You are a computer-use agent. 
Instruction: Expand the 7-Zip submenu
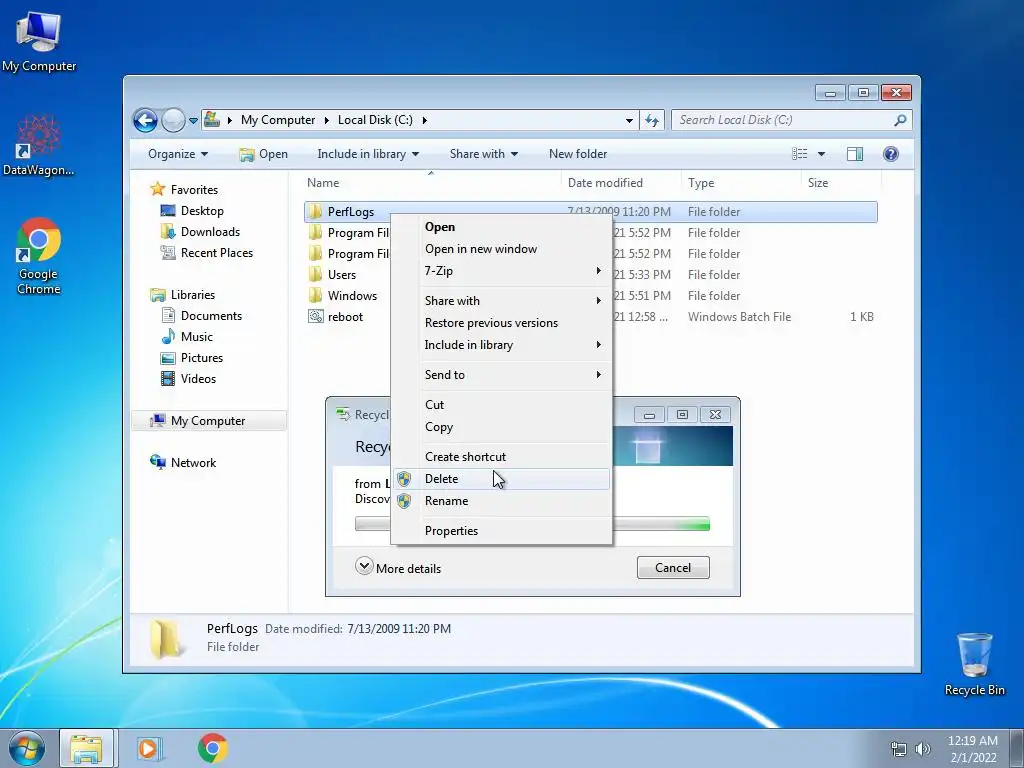pyautogui.click(x=502, y=271)
